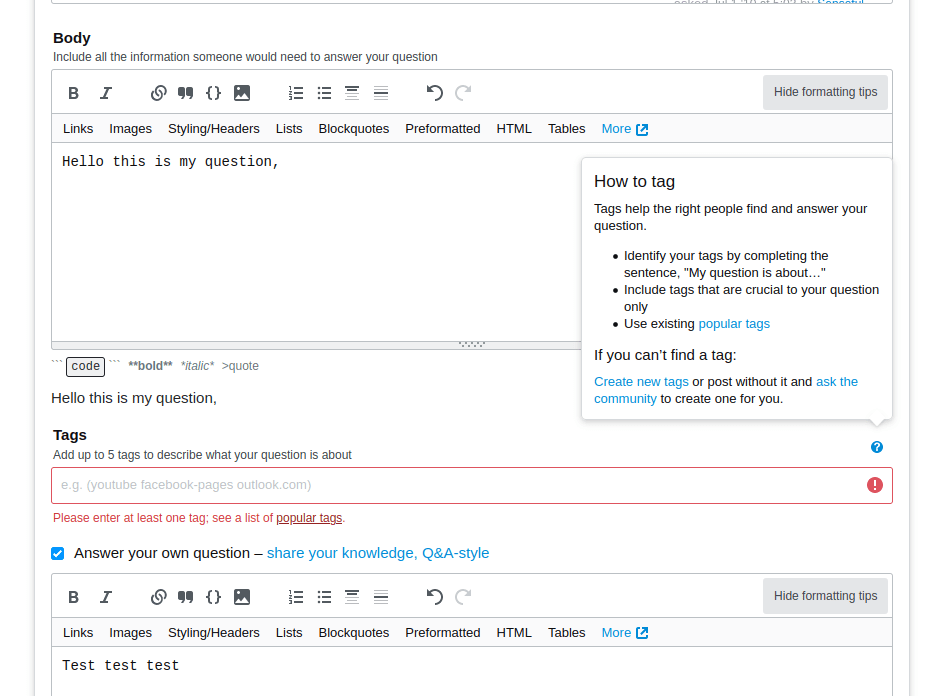946x696 pixels.
Task: Insert image in answer editor toolbar
Action: pos(241,597)
